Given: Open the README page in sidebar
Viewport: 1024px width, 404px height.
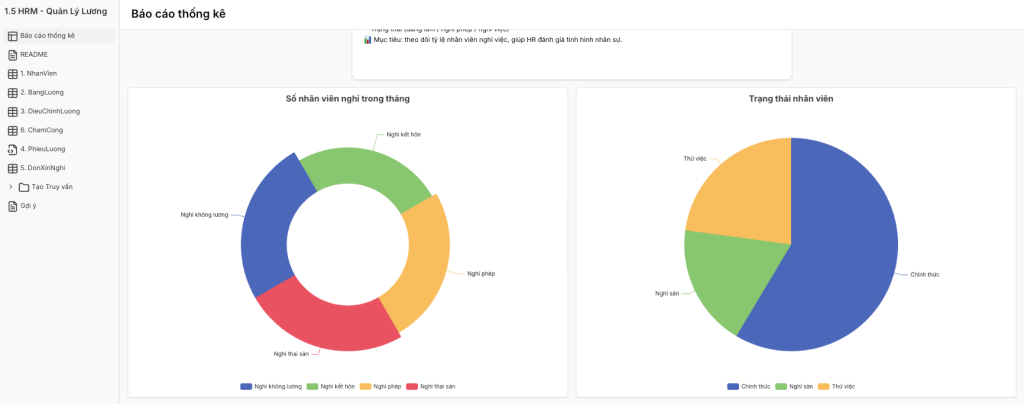Looking at the screenshot, I should click(34, 54).
